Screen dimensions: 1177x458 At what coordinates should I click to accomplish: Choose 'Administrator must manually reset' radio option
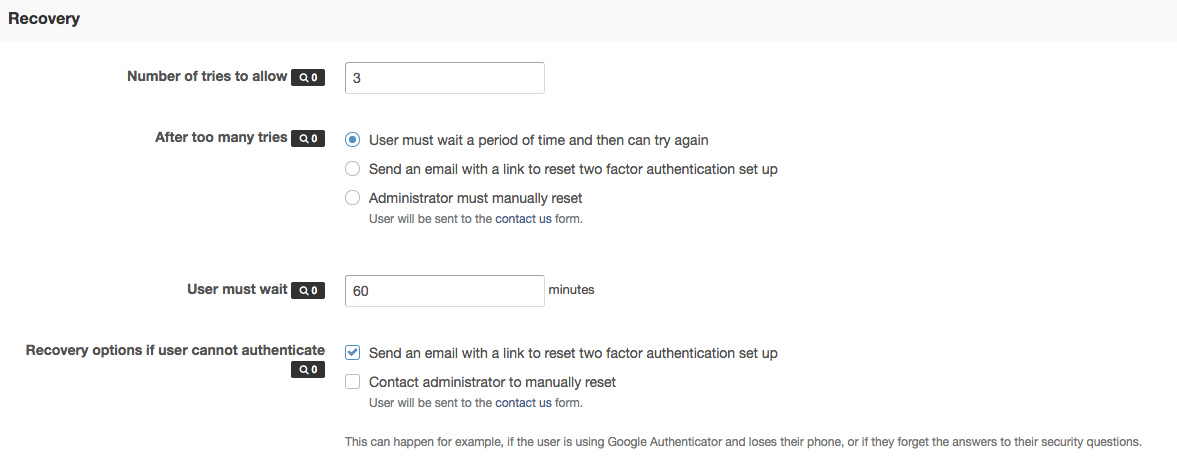pos(352,198)
